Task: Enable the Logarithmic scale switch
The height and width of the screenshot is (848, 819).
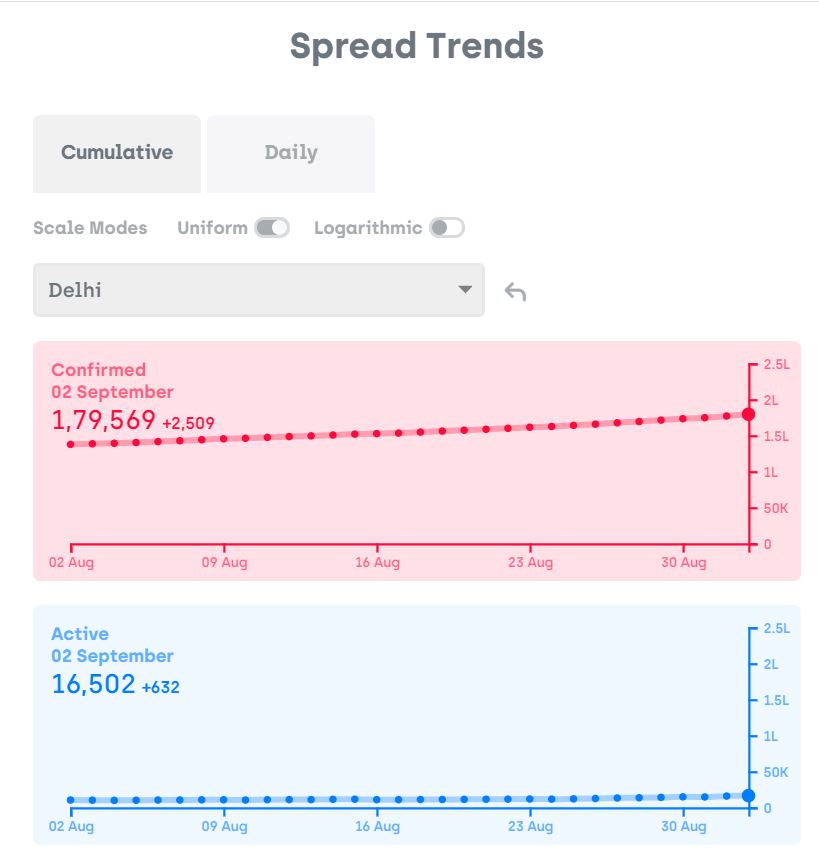Action: click(x=446, y=228)
